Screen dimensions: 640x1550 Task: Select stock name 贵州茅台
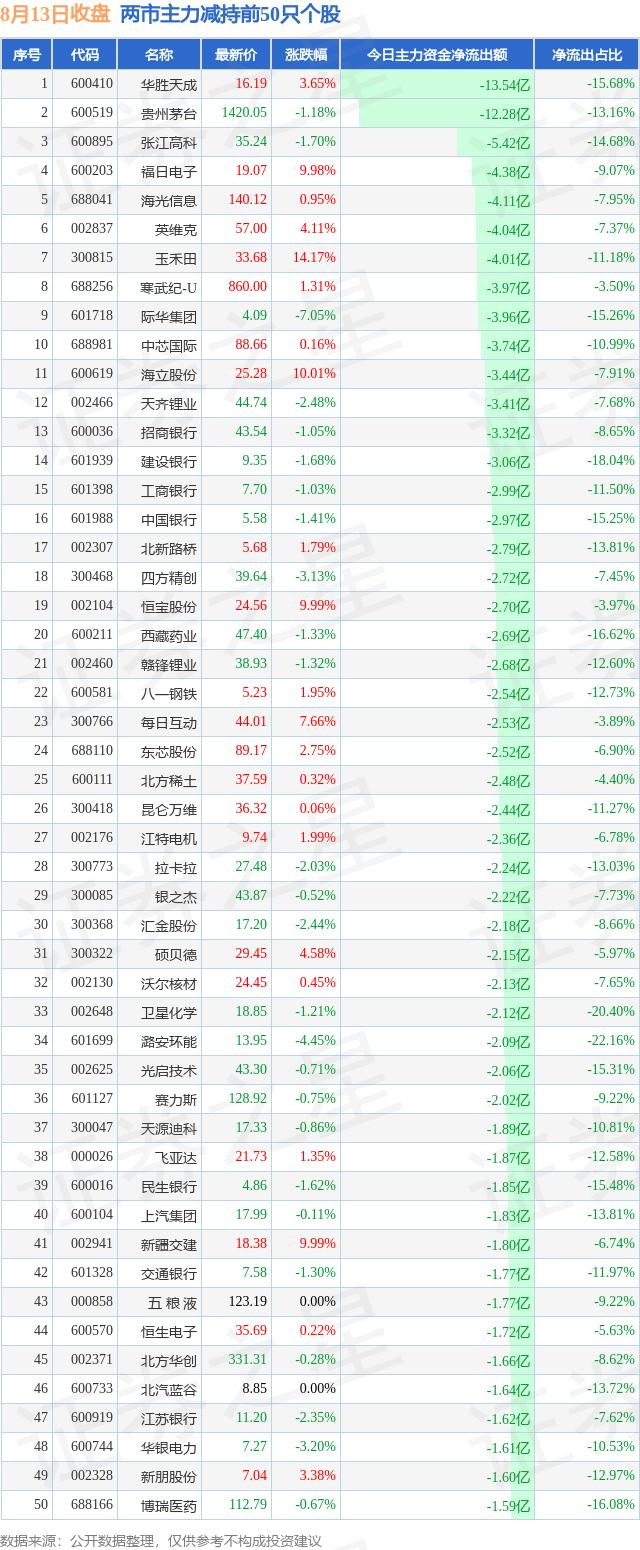[169, 113]
